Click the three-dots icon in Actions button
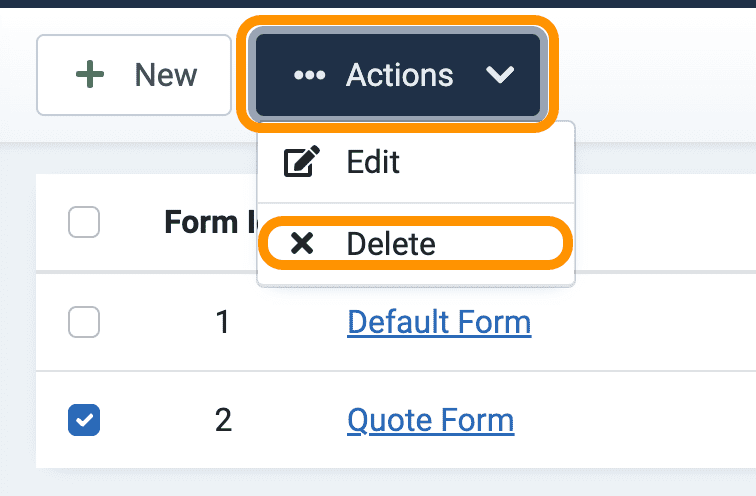Screen dimensions: 756x496 310,75
